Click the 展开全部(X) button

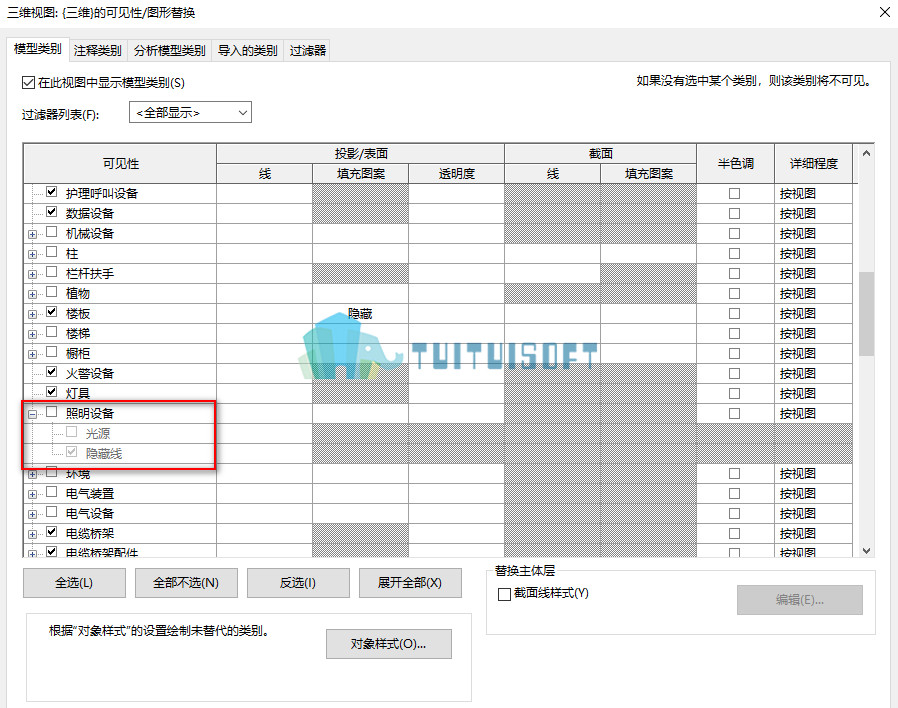(410, 583)
